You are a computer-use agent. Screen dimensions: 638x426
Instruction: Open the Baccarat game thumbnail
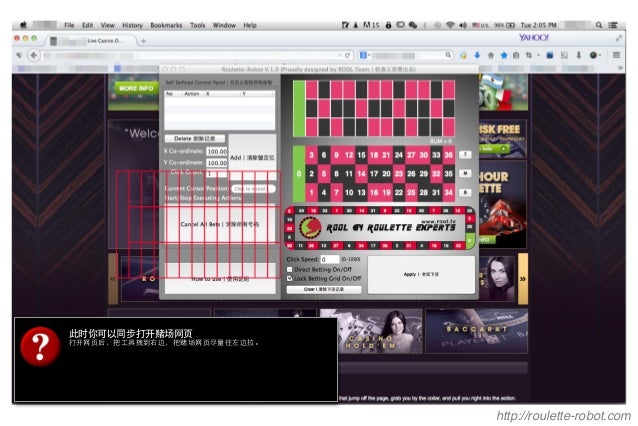pyautogui.click(x=476, y=331)
